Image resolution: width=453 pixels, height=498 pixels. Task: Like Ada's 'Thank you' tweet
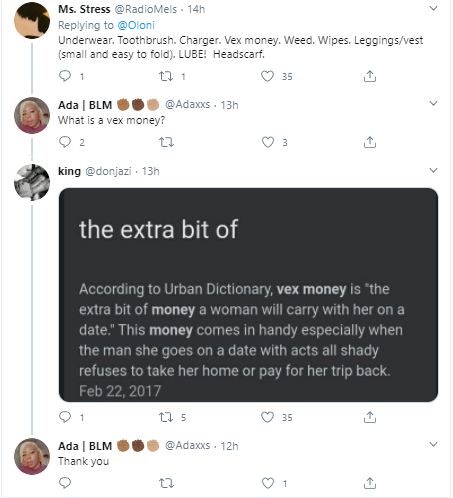point(267,483)
